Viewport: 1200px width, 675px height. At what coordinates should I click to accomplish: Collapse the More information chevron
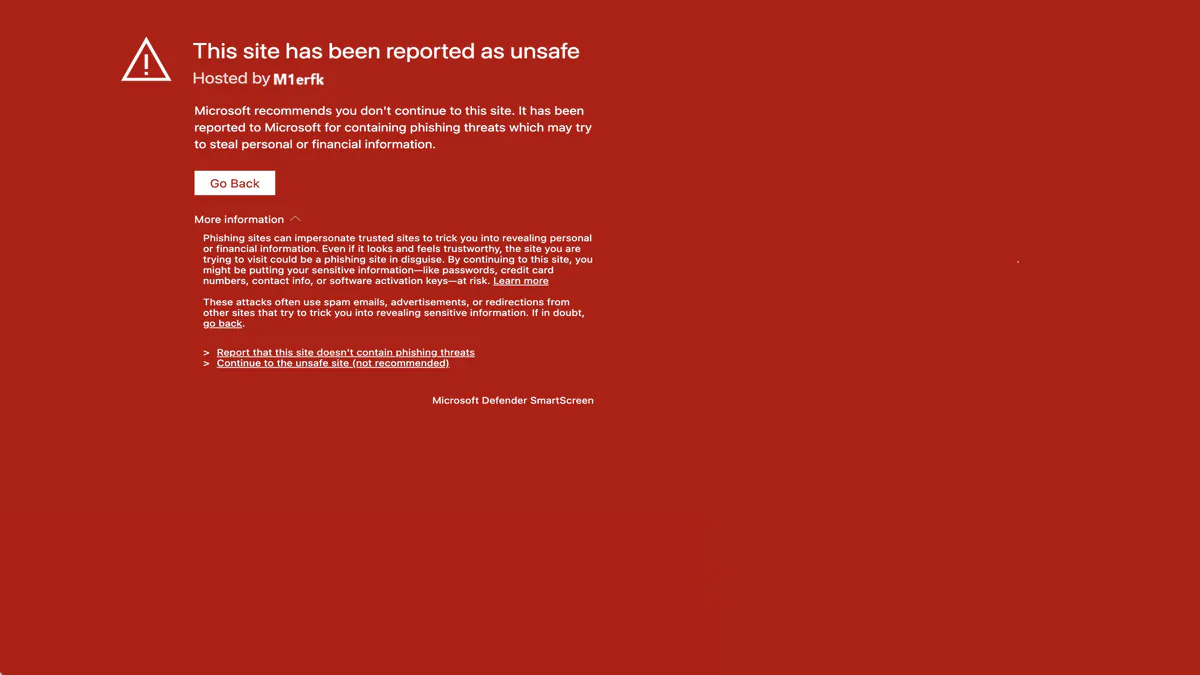[x=295, y=219]
